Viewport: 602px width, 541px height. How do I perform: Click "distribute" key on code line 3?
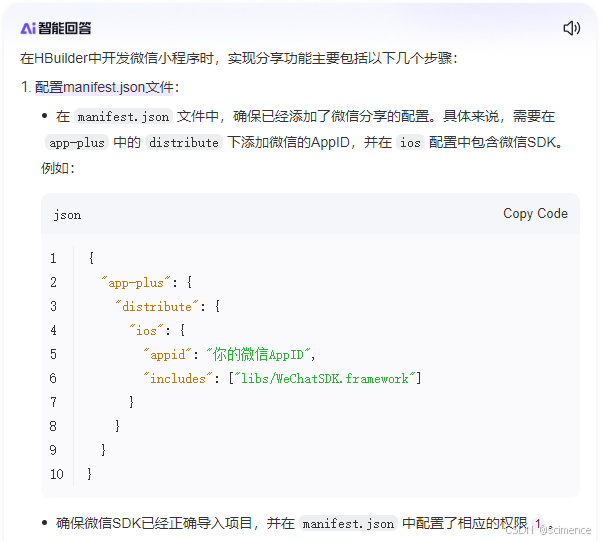pyautogui.click(x=157, y=306)
